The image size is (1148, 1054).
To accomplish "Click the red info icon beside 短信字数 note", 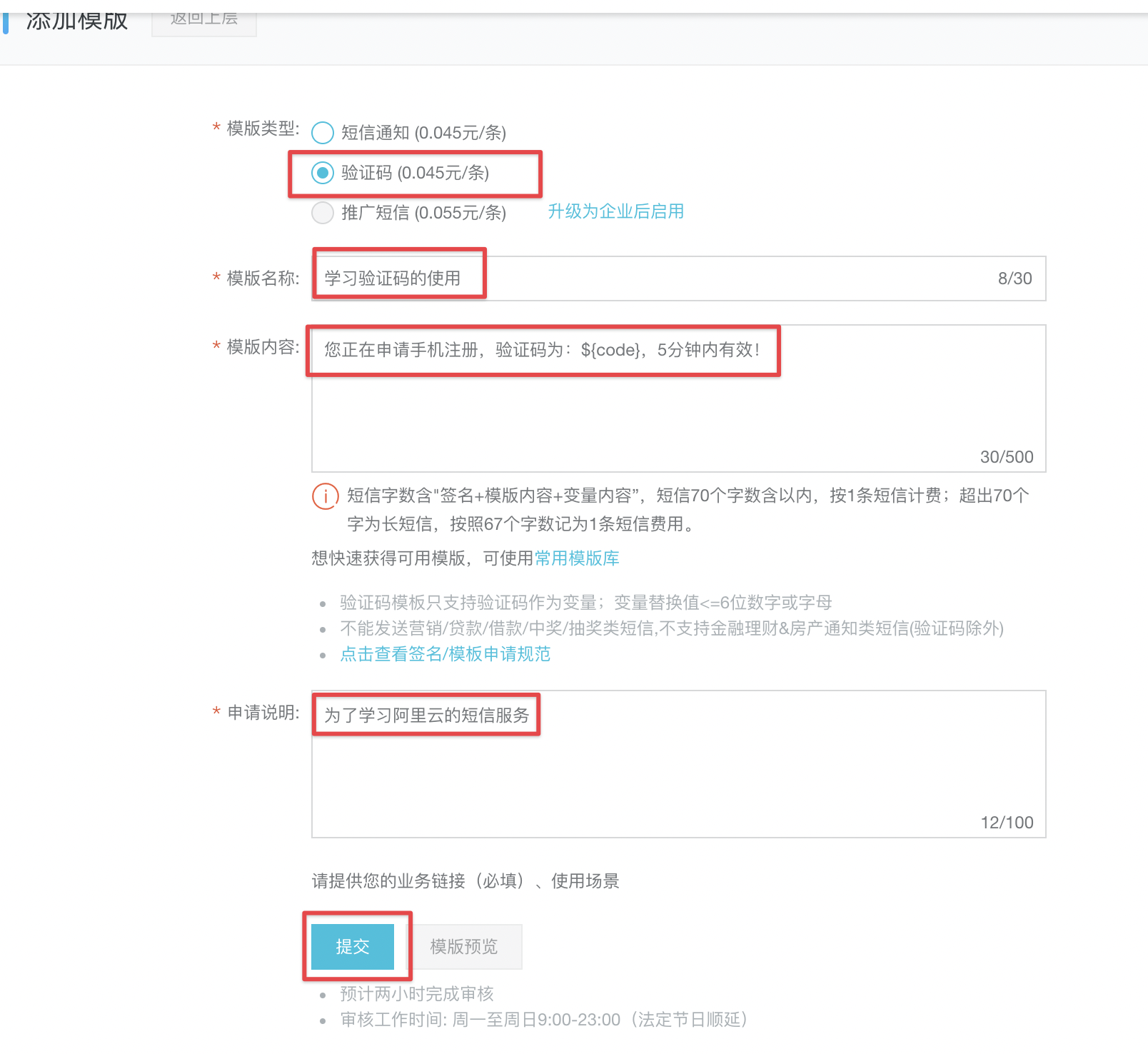I will click(x=325, y=496).
